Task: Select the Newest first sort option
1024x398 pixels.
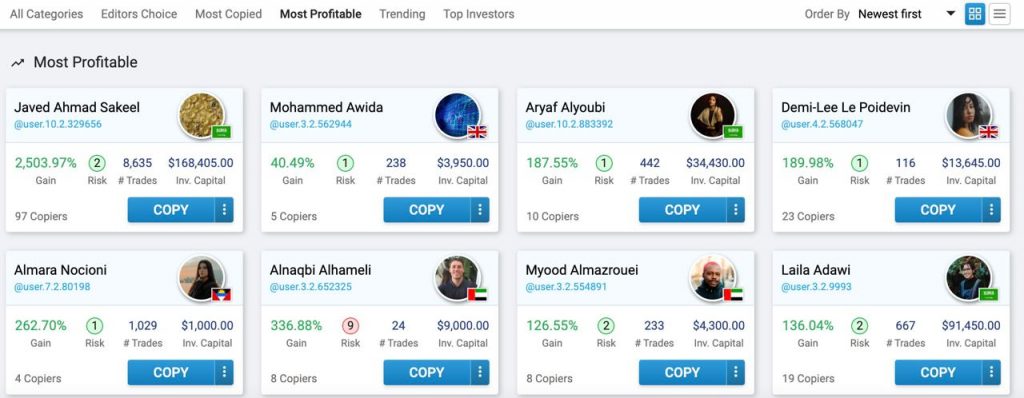Action: click(x=890, y=14)
